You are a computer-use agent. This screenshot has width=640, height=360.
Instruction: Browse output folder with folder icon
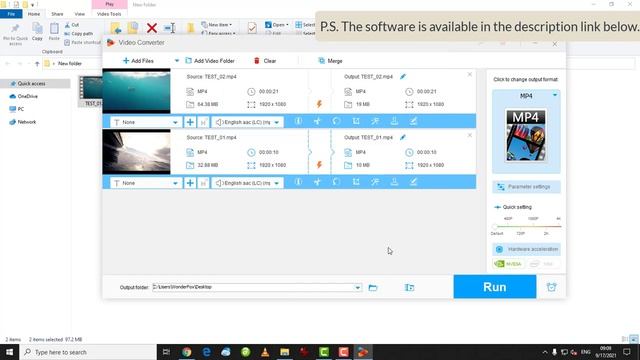373,288
